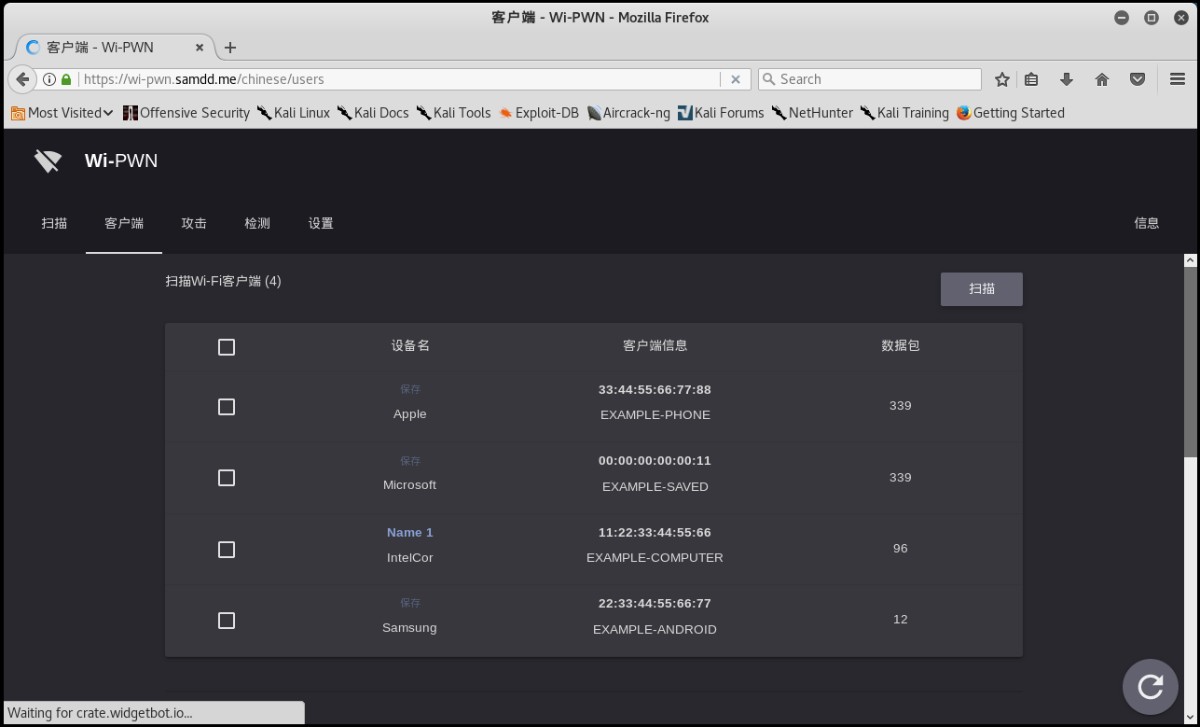This screenshot has height=727, width=1200.
Task: Open the Exploit-DB bookmark
Action: (538, 113)
